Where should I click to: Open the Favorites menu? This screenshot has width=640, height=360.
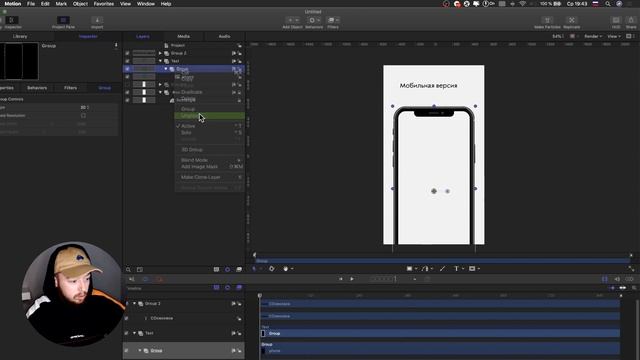click(104, 4)
